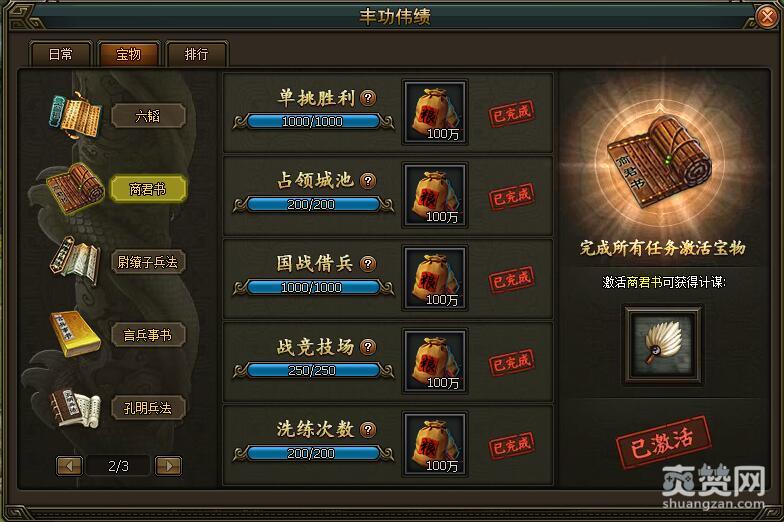Click the help icon next to 单挑胜利
784x522 pixels.
tap(368, 98)
